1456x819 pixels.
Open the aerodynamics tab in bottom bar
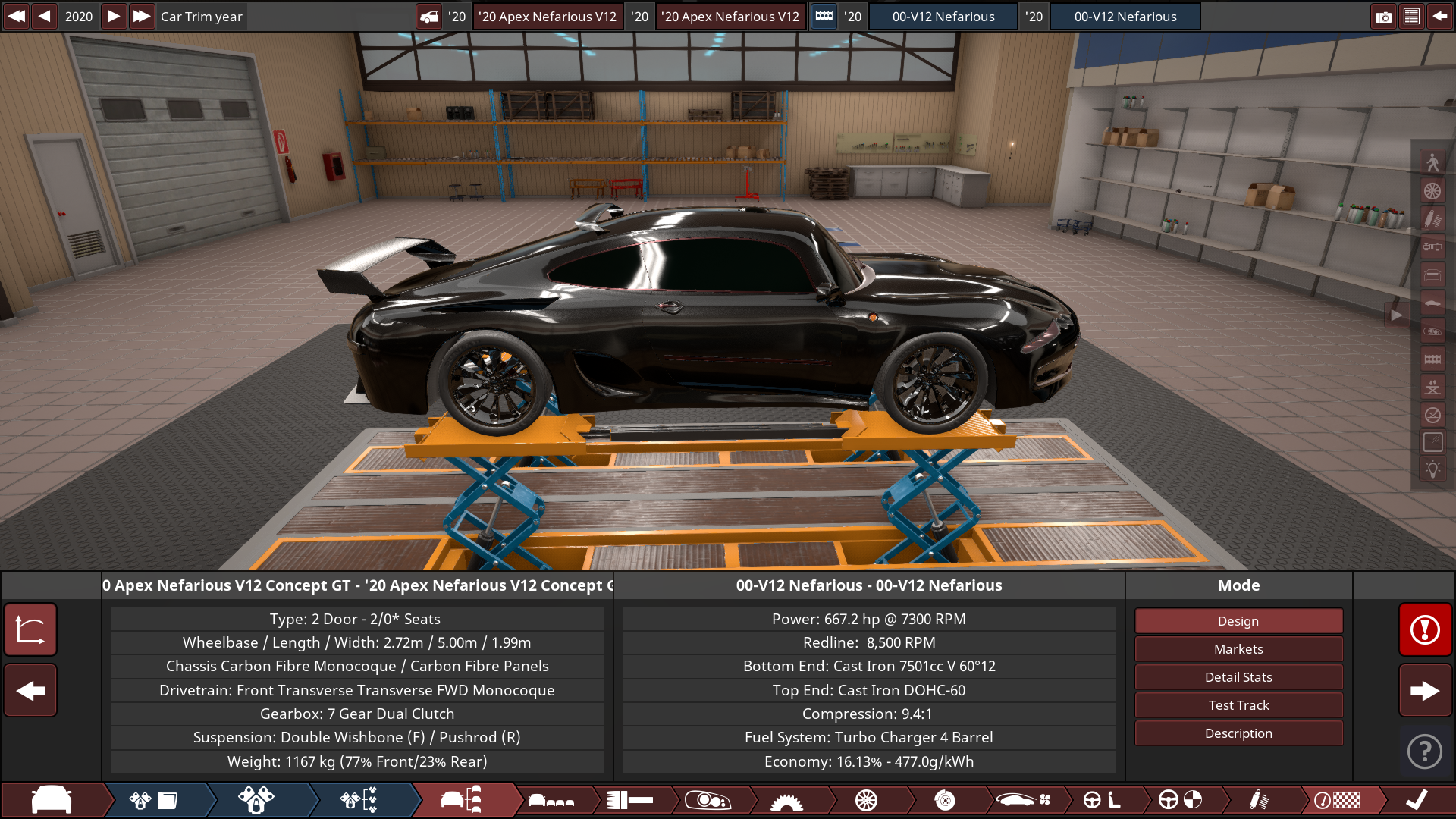coord(1023,800)
